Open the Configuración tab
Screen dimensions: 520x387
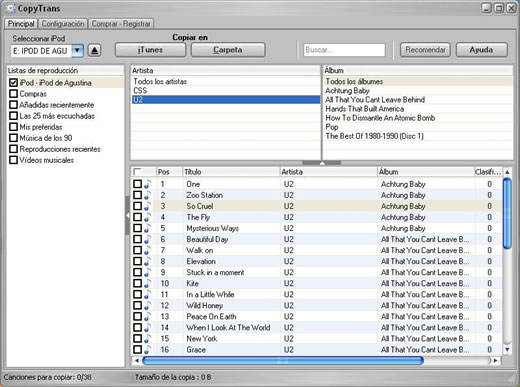[x=63, y=24]
